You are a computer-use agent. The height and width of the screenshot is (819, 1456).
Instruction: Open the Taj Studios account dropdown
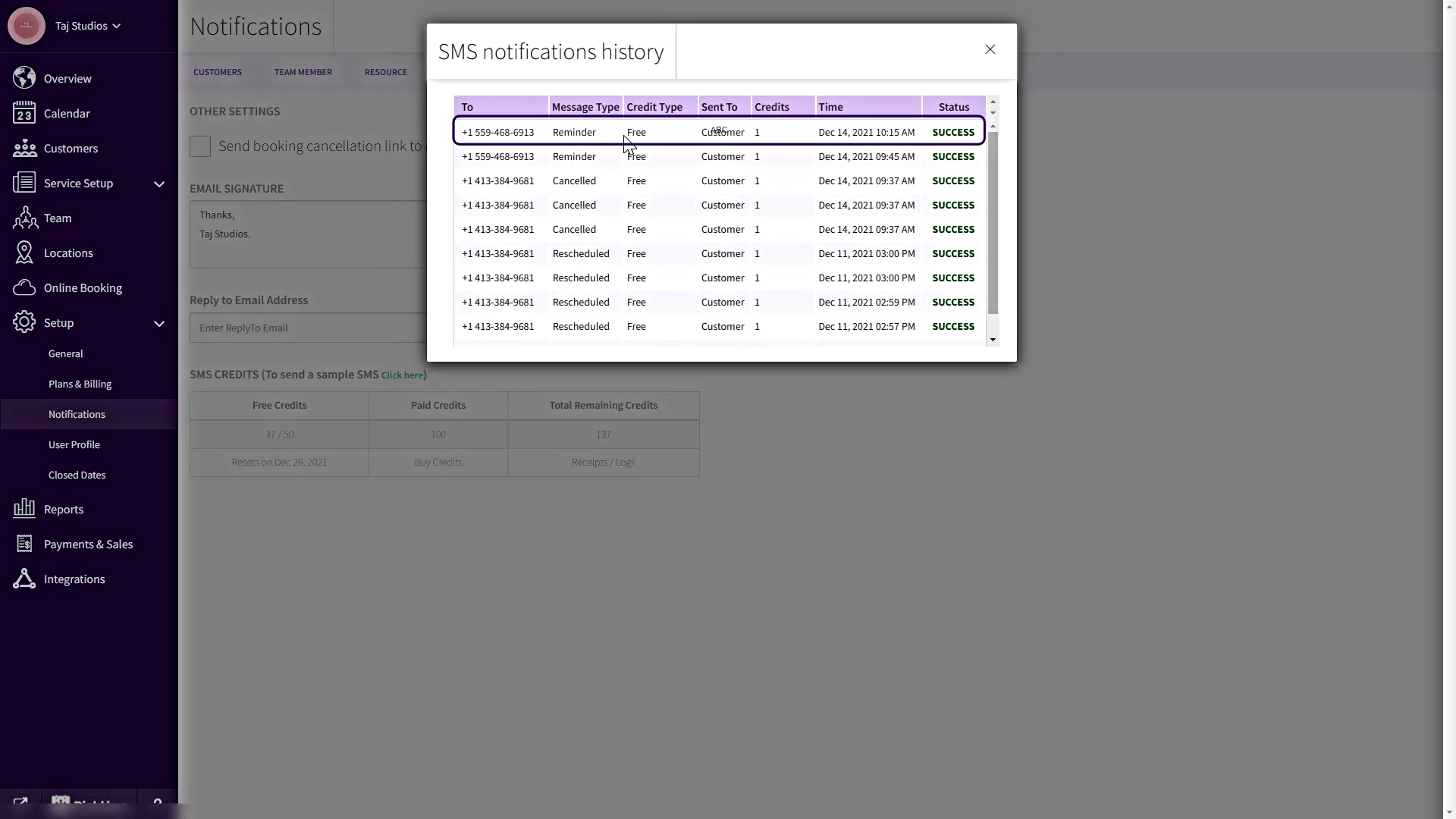pos(88,26)
